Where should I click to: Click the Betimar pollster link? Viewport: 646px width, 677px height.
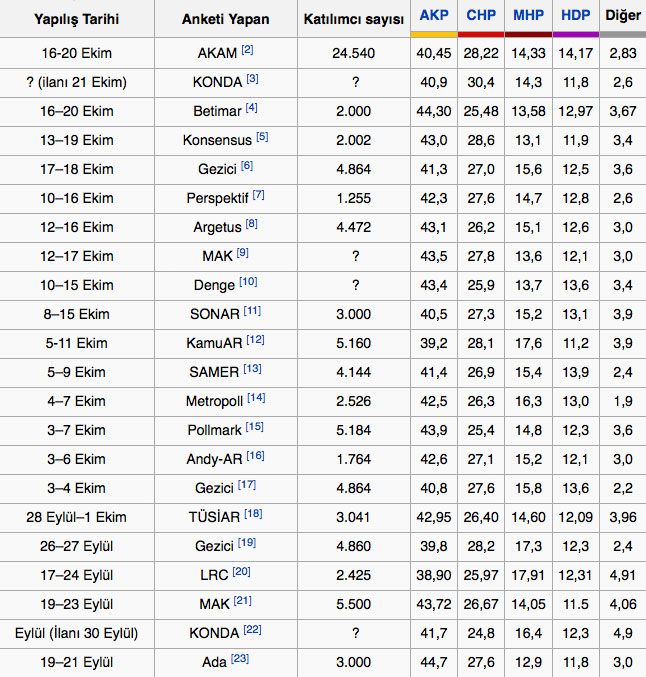coord(217,111)
